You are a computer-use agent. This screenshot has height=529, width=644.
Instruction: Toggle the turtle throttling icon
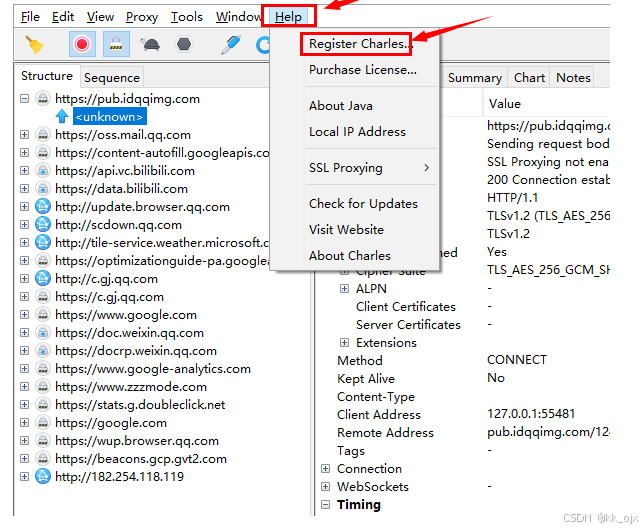(x=150, y=44)
